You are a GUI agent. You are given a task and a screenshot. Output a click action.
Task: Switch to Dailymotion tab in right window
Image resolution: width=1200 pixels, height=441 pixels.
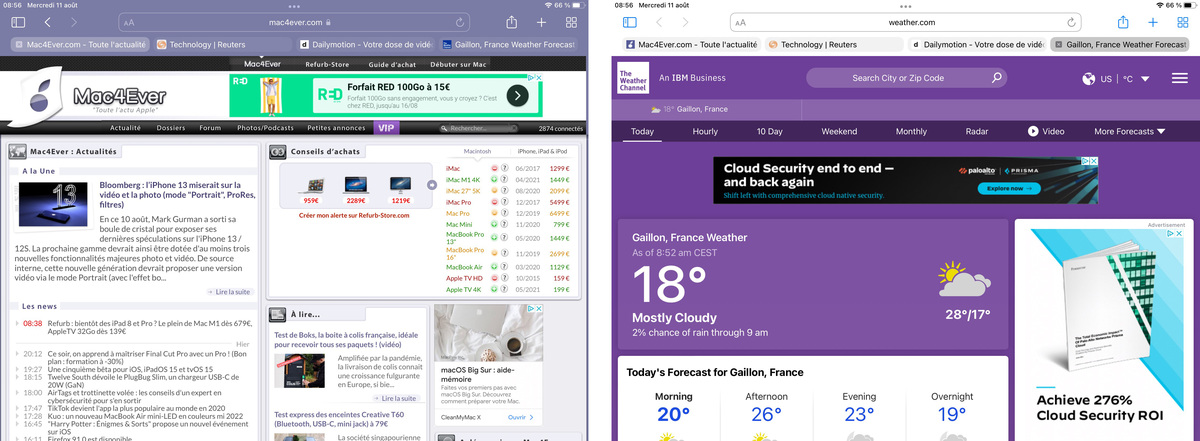(x=977, y=44)
